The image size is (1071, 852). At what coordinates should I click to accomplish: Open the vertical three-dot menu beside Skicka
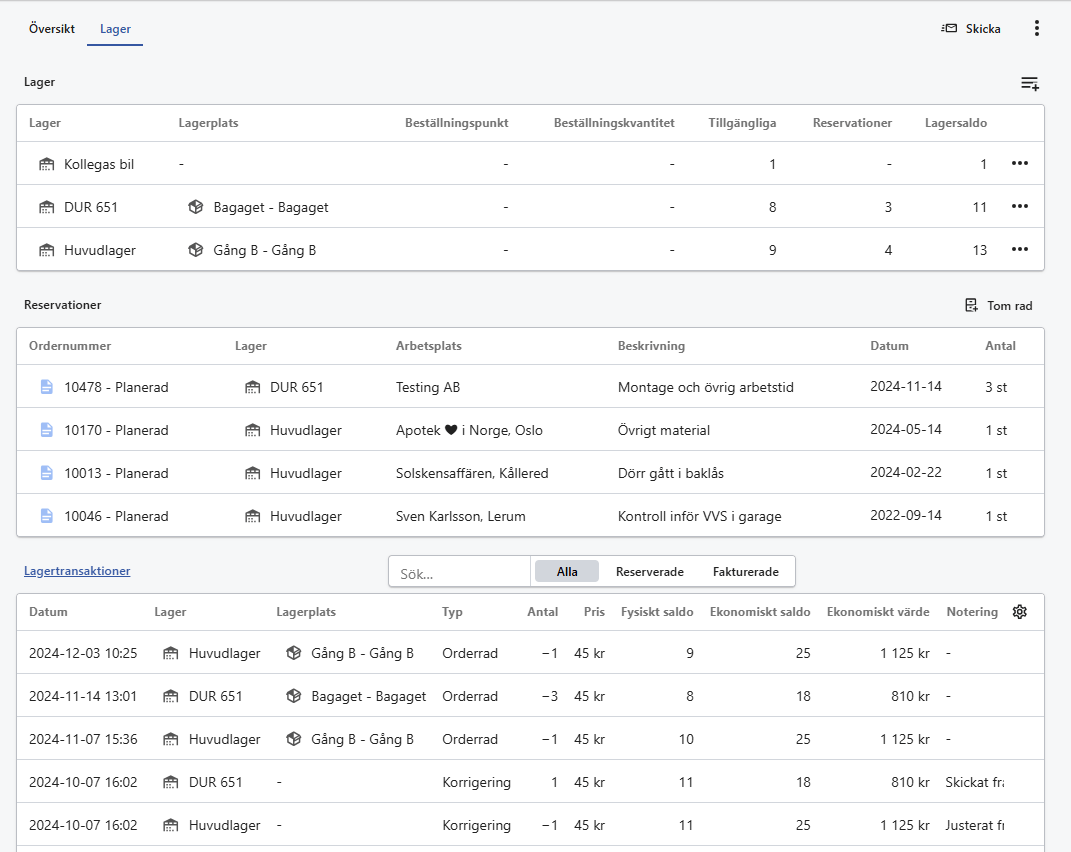click(x=1036, y=29)
